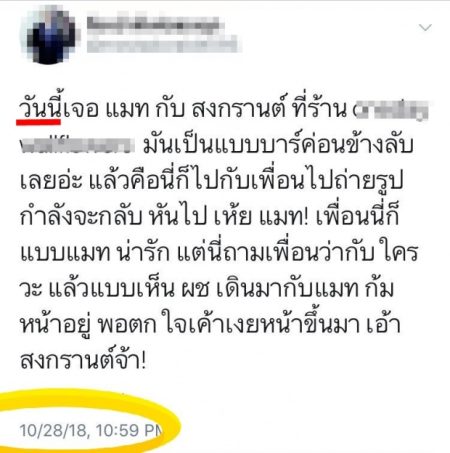Select the red-underlined word วันนี้

[39, 107]
